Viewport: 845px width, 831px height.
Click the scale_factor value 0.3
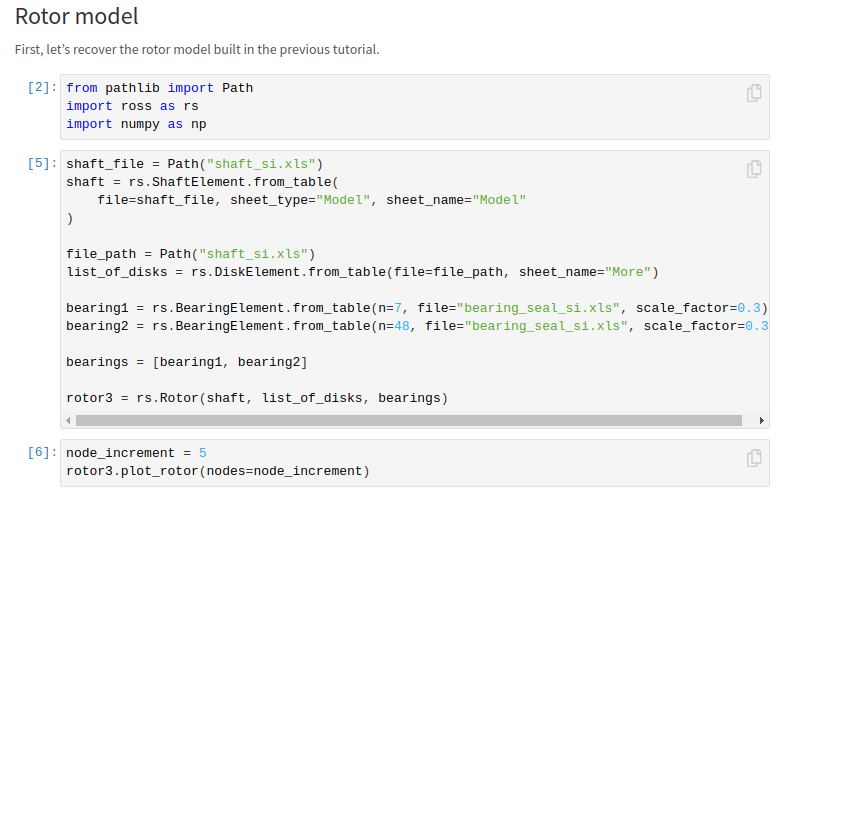point(748,307)
